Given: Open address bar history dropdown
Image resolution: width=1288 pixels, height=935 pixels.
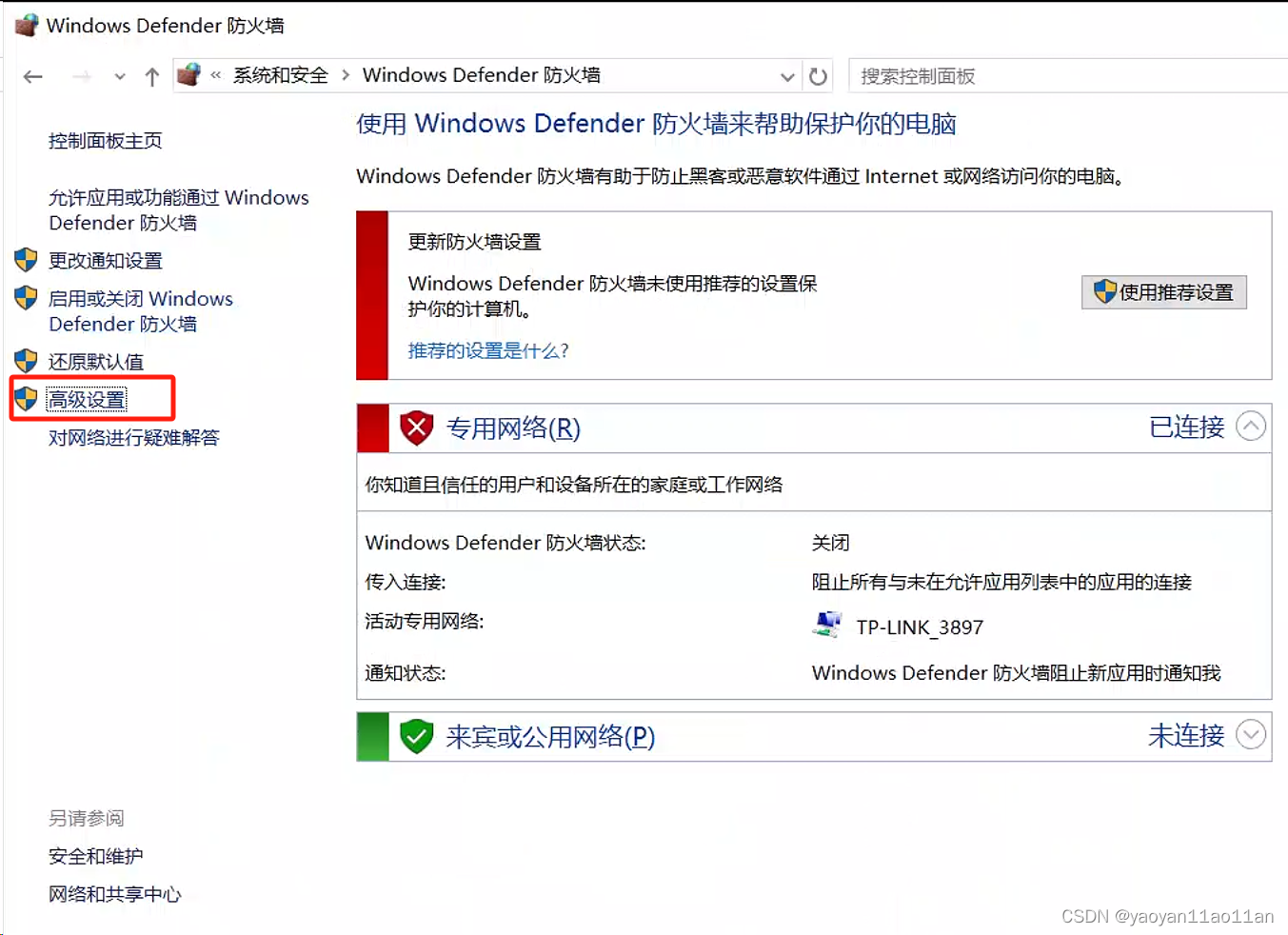Looking at the screenshot, I should click(787, 76).
